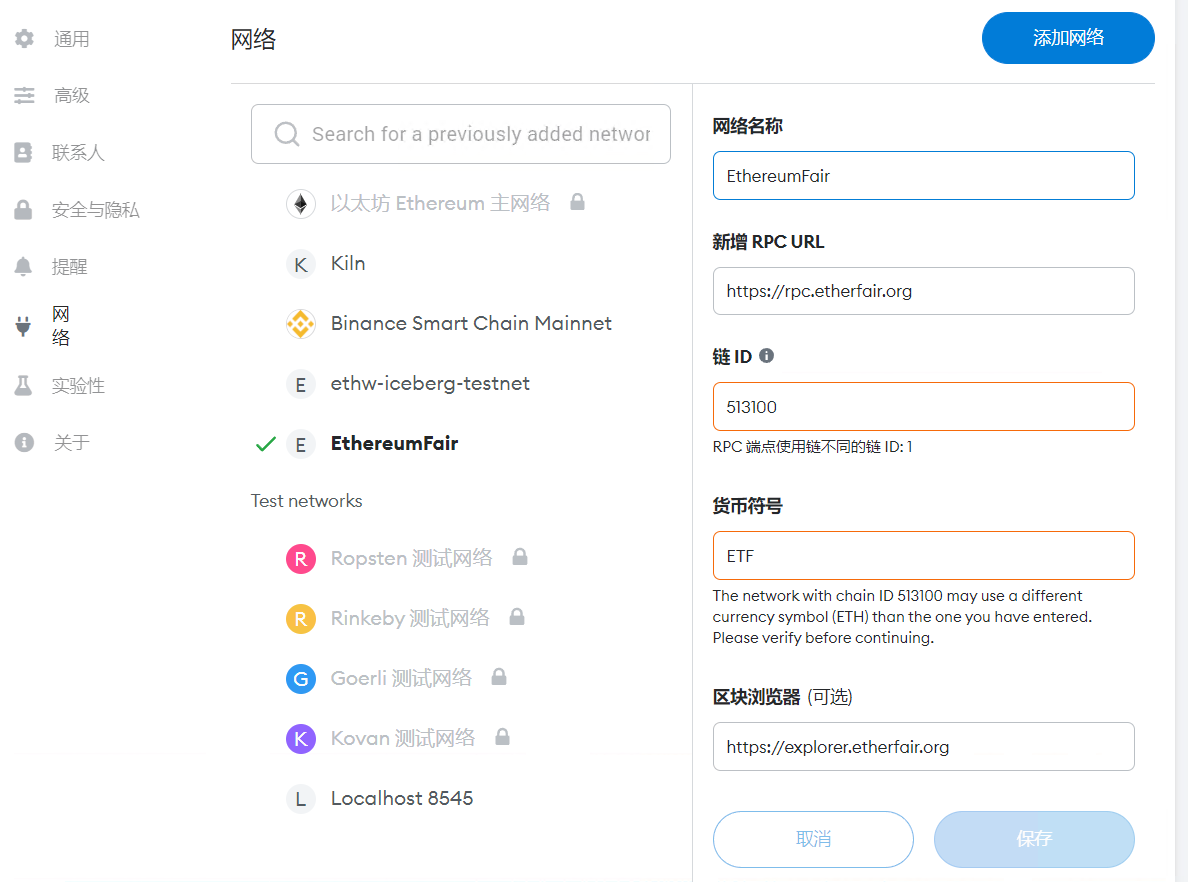Click the block explorer URL field
This screenshot has width=1188, height=882.
click(x=923, y=747)
